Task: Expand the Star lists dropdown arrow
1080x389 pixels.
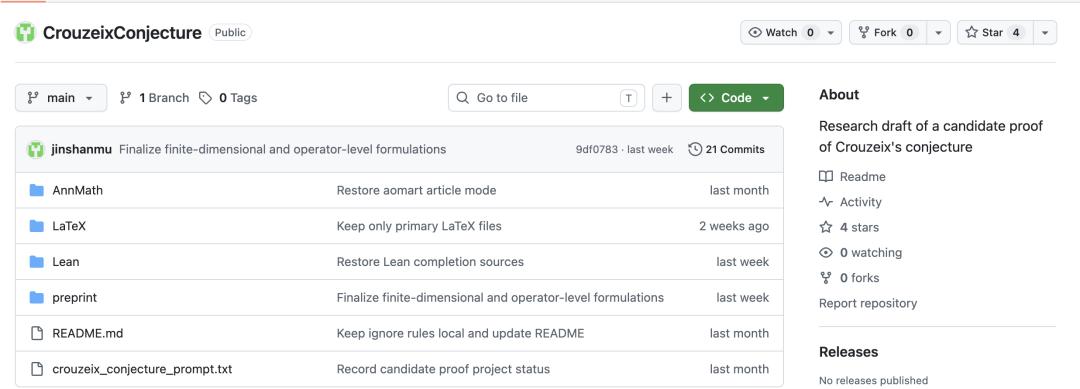Action: coord(1045,32)
